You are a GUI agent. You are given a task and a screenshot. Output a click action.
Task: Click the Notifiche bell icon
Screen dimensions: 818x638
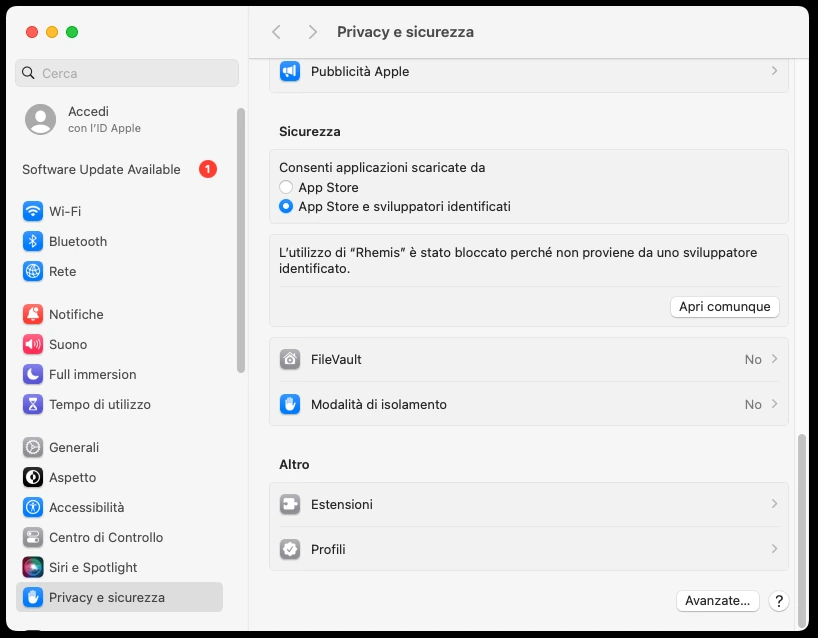(33, 314)
